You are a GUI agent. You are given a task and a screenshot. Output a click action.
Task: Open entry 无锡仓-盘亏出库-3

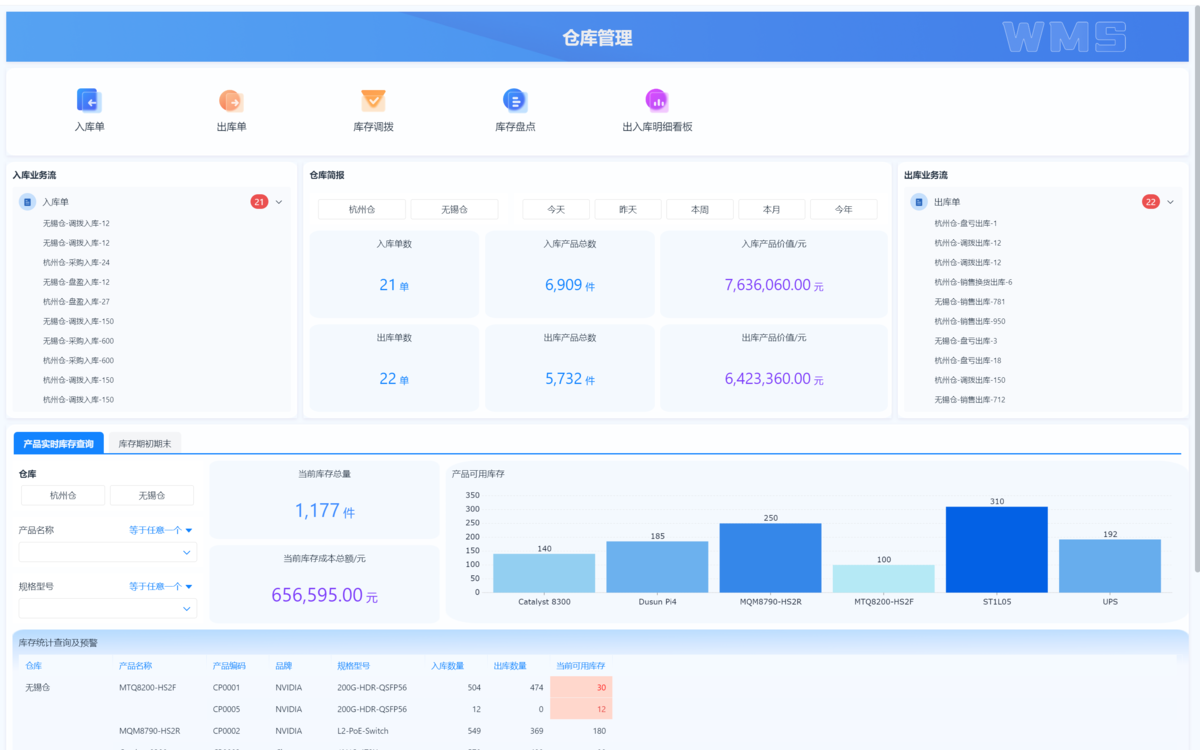click(965, 341)
